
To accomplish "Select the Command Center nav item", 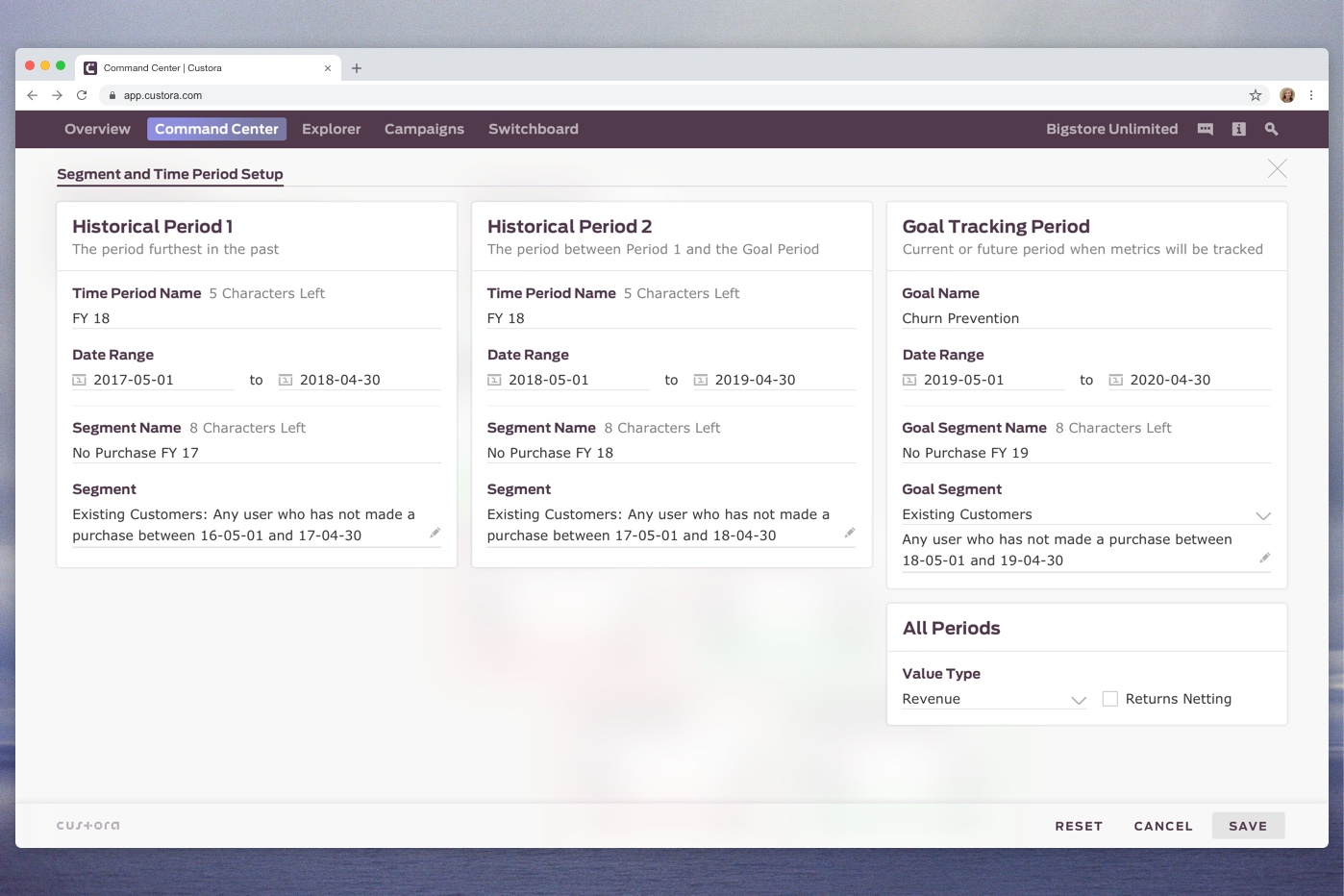I will click(216, 129).
